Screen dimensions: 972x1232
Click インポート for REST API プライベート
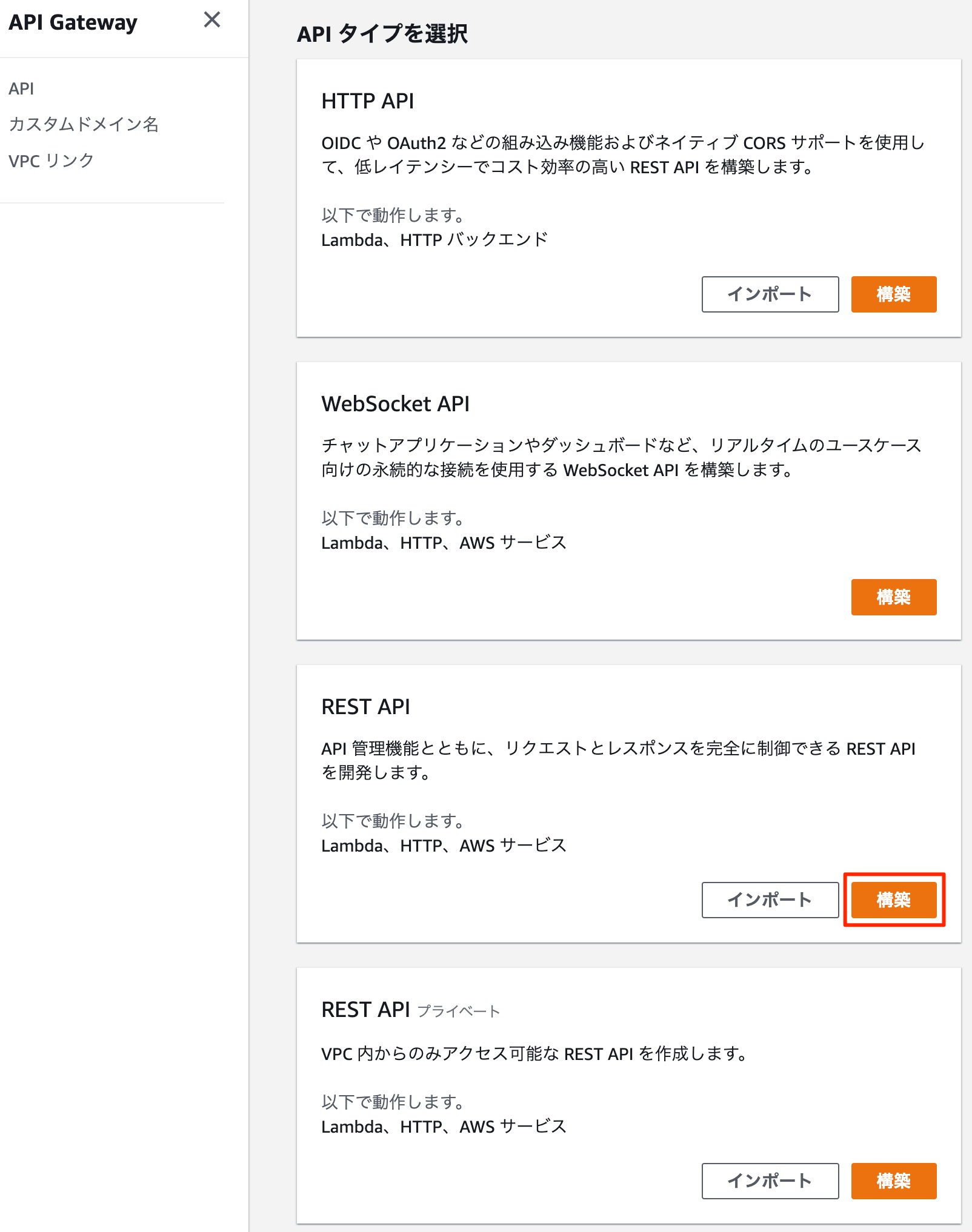coord(770,1181)
